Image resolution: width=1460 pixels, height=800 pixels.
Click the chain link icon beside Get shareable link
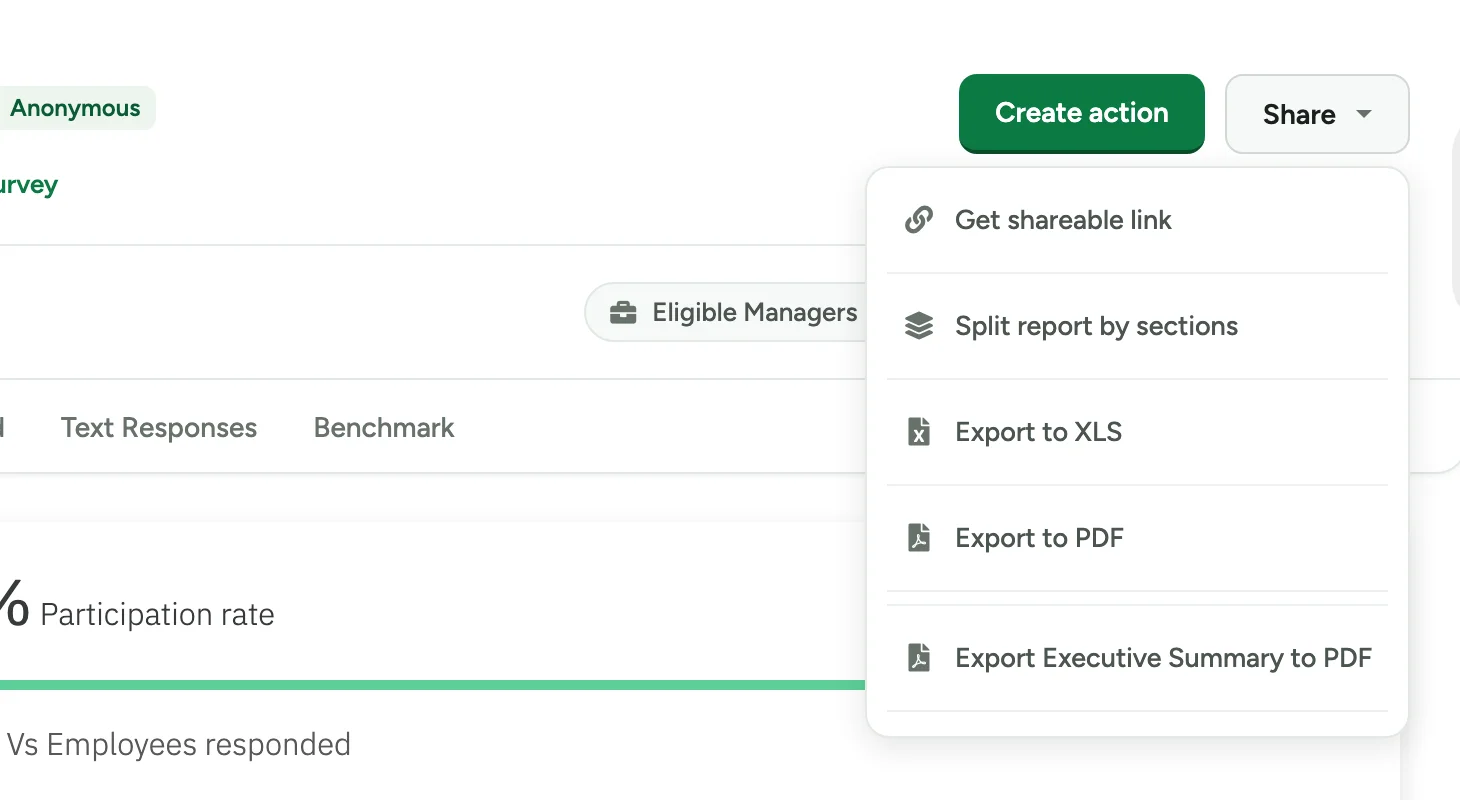click(x=919, y=220)
